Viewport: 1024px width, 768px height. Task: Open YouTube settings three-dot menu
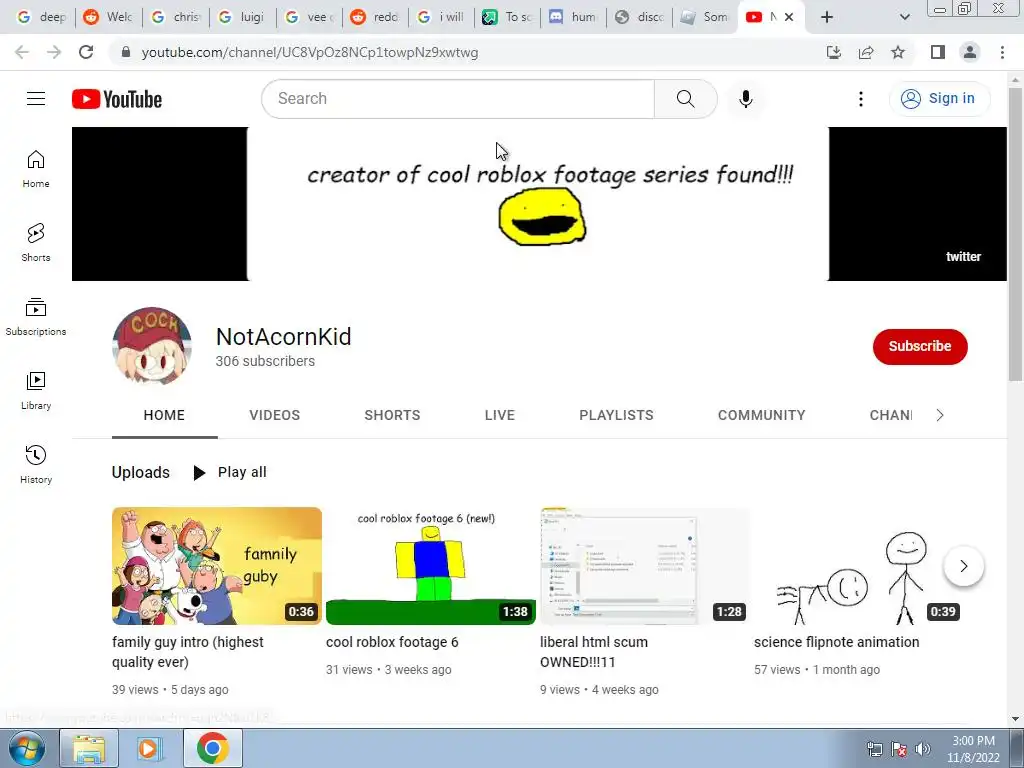click(861, 99)
